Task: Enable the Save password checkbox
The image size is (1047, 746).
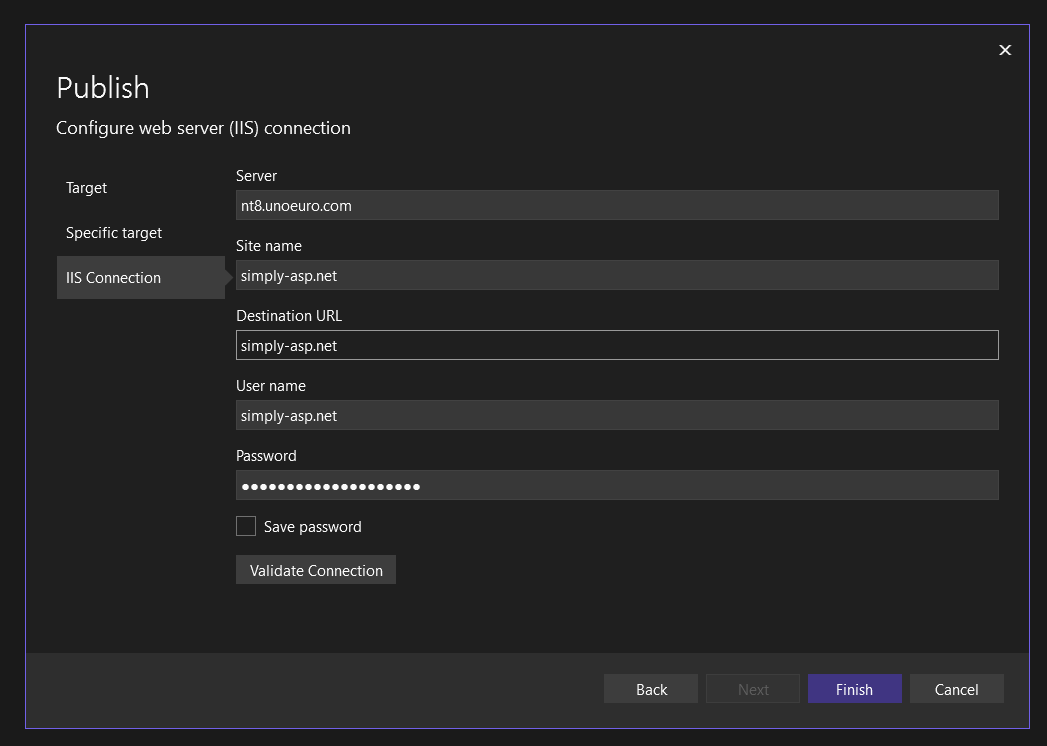Action: click(246, 526)
